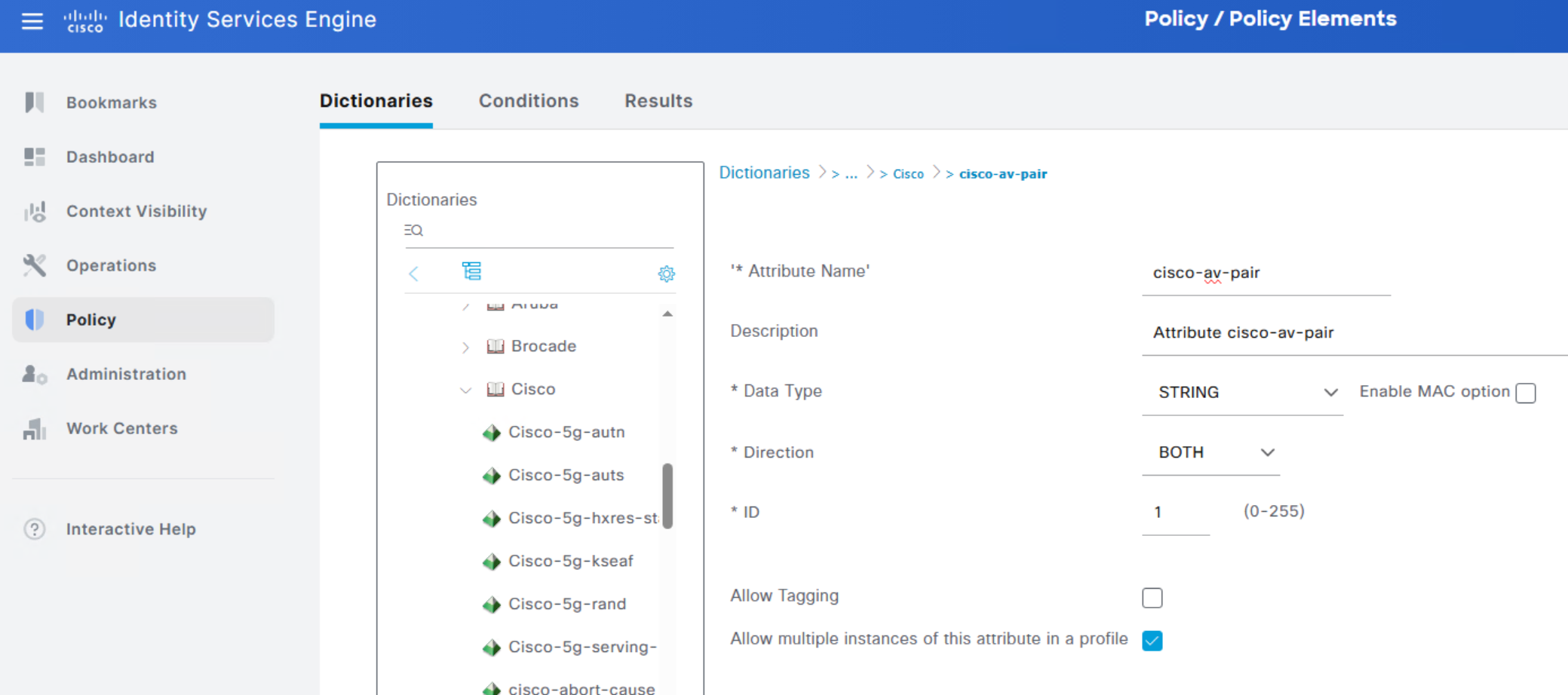Click the Attribute Name input field
The image size is (1568, 695).
pyautogui.click(x=1266, y=272)
